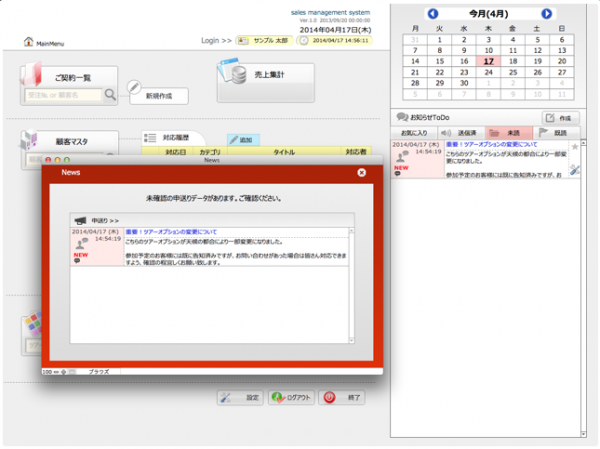Click zoom control icon in News status bar
Image resolution: width=600 pixels, height=449 pixels.
pos(64,372)
